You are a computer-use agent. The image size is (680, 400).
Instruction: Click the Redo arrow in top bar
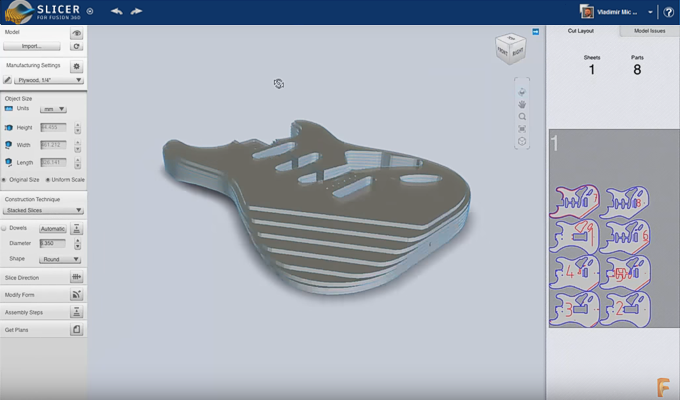(x=136, y=11)
